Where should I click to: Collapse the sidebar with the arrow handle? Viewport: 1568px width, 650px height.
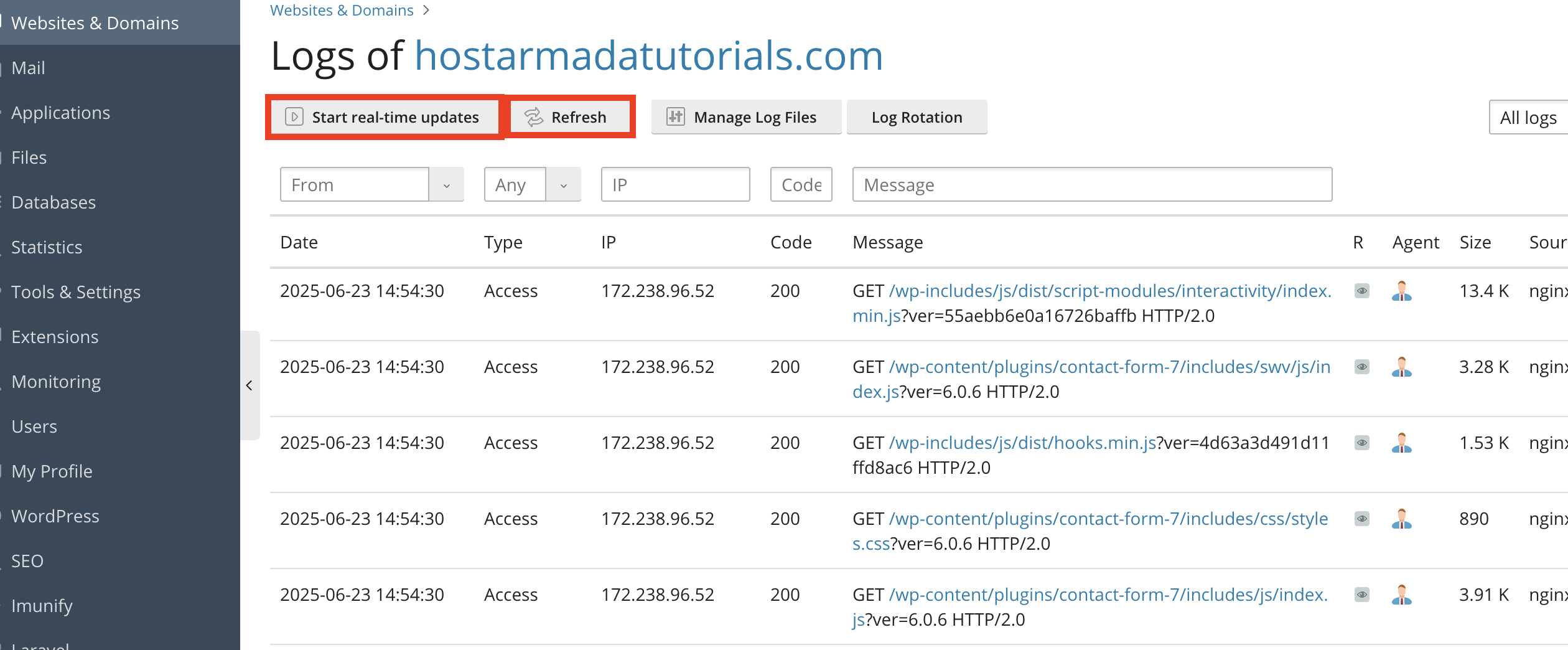click(250, 385)
